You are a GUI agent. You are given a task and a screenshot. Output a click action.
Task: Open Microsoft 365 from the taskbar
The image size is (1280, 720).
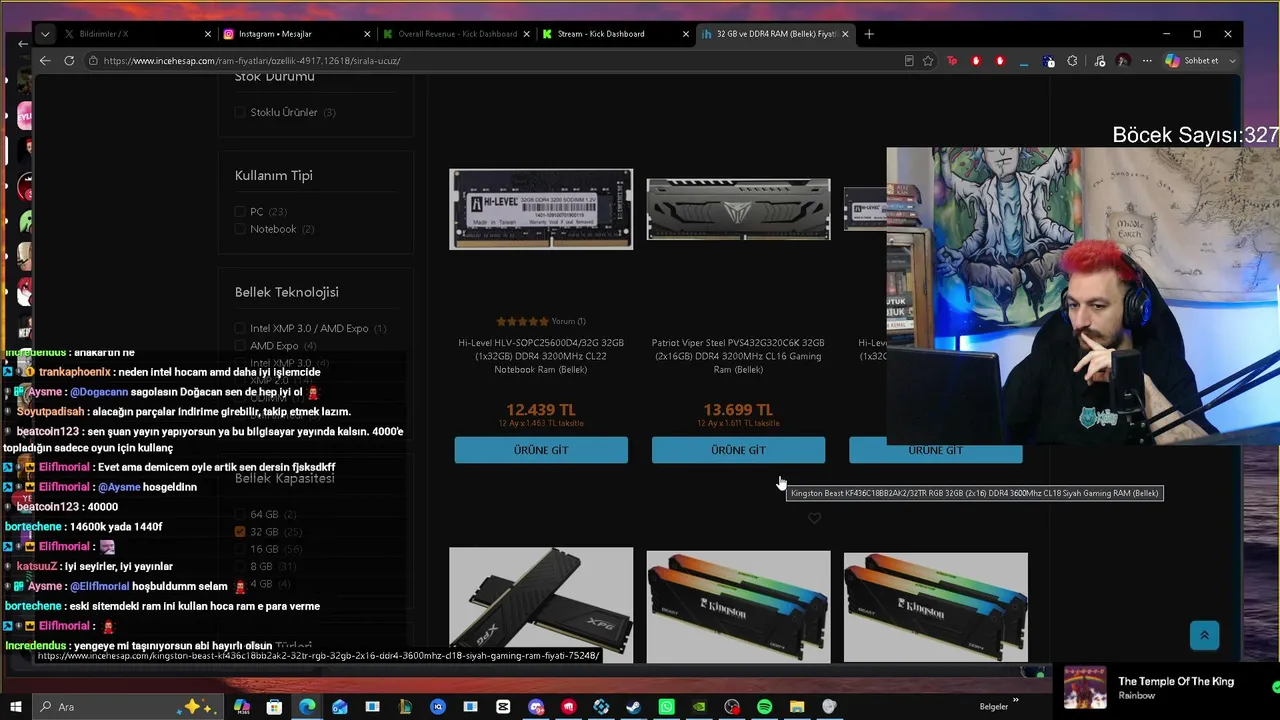pyautogui.click(x=242, y=707)
